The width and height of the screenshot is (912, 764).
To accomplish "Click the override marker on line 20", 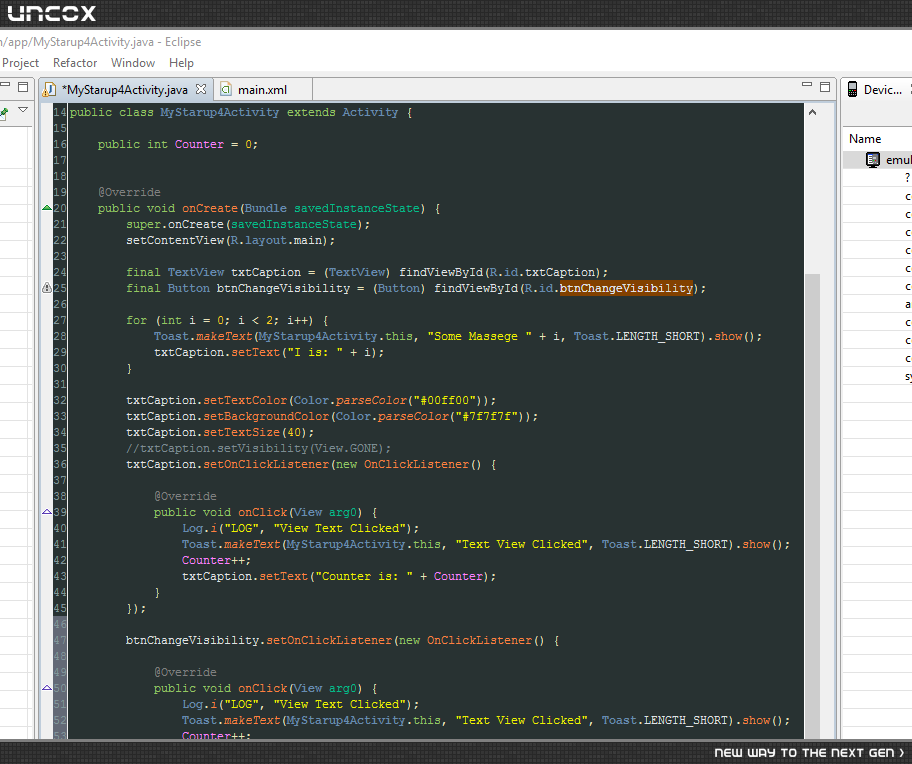I will pyautogui.click(x=47, y=208).
